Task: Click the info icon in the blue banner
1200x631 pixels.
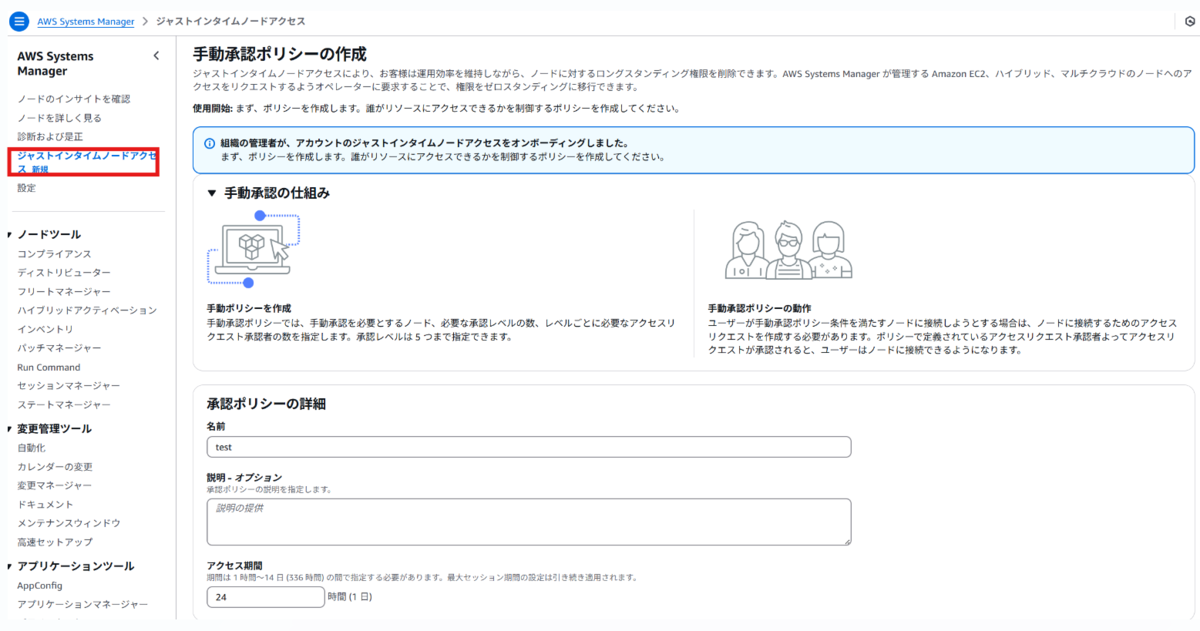Action: tap(209, 143)
